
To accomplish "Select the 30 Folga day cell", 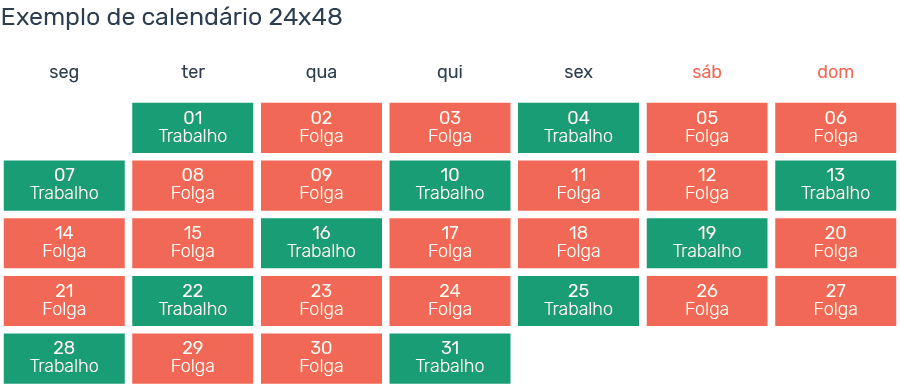I will (321, 359).
